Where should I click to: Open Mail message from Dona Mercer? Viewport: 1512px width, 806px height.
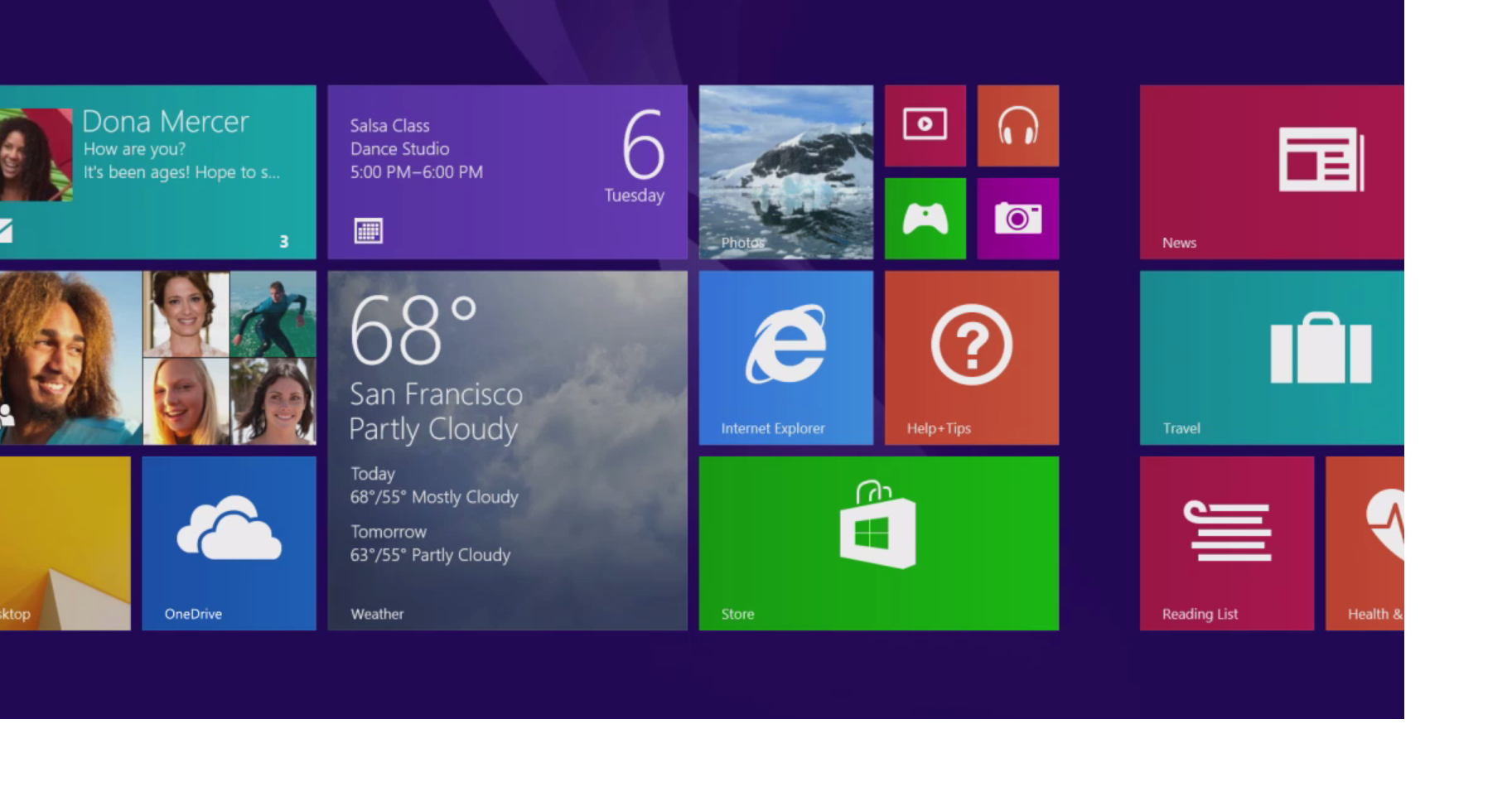(157, 171)
